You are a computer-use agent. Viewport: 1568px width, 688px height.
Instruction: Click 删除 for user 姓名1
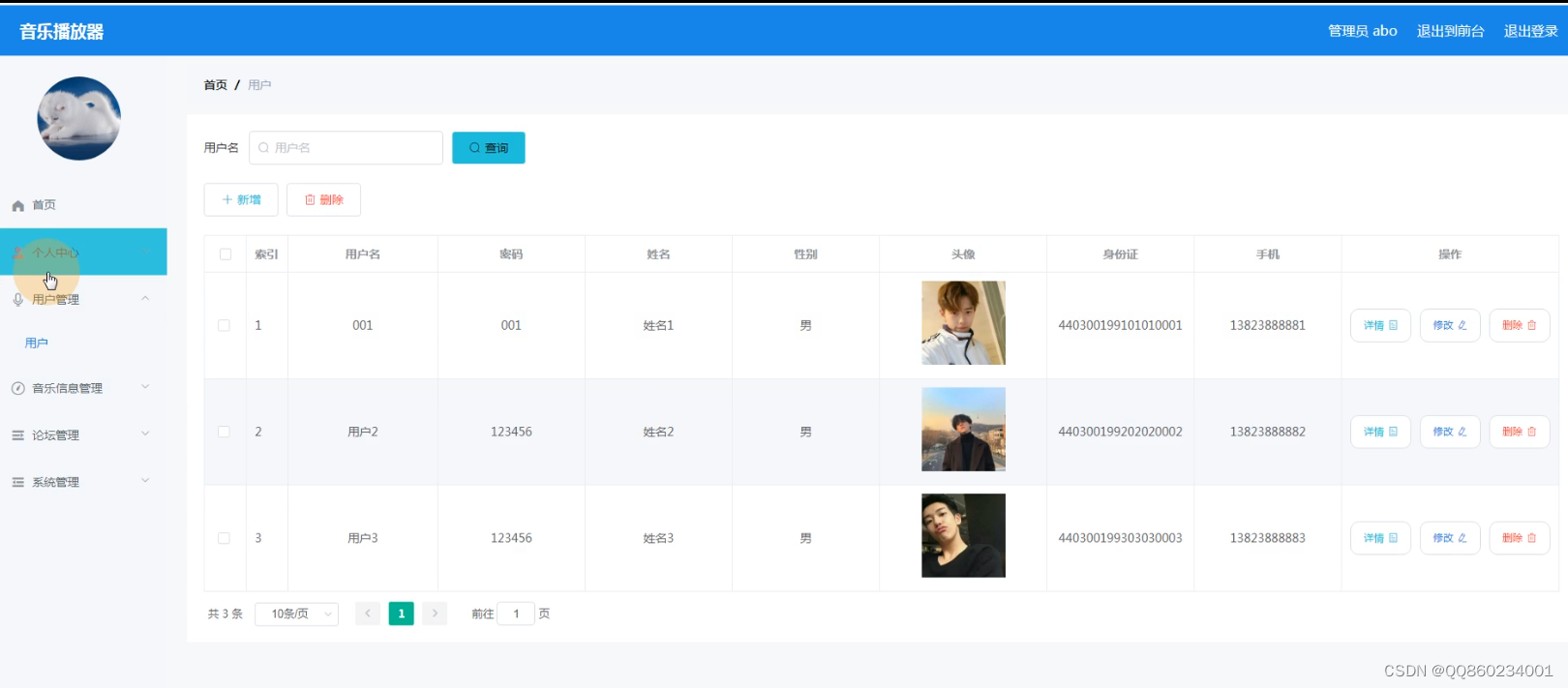tap(1520, 325)
